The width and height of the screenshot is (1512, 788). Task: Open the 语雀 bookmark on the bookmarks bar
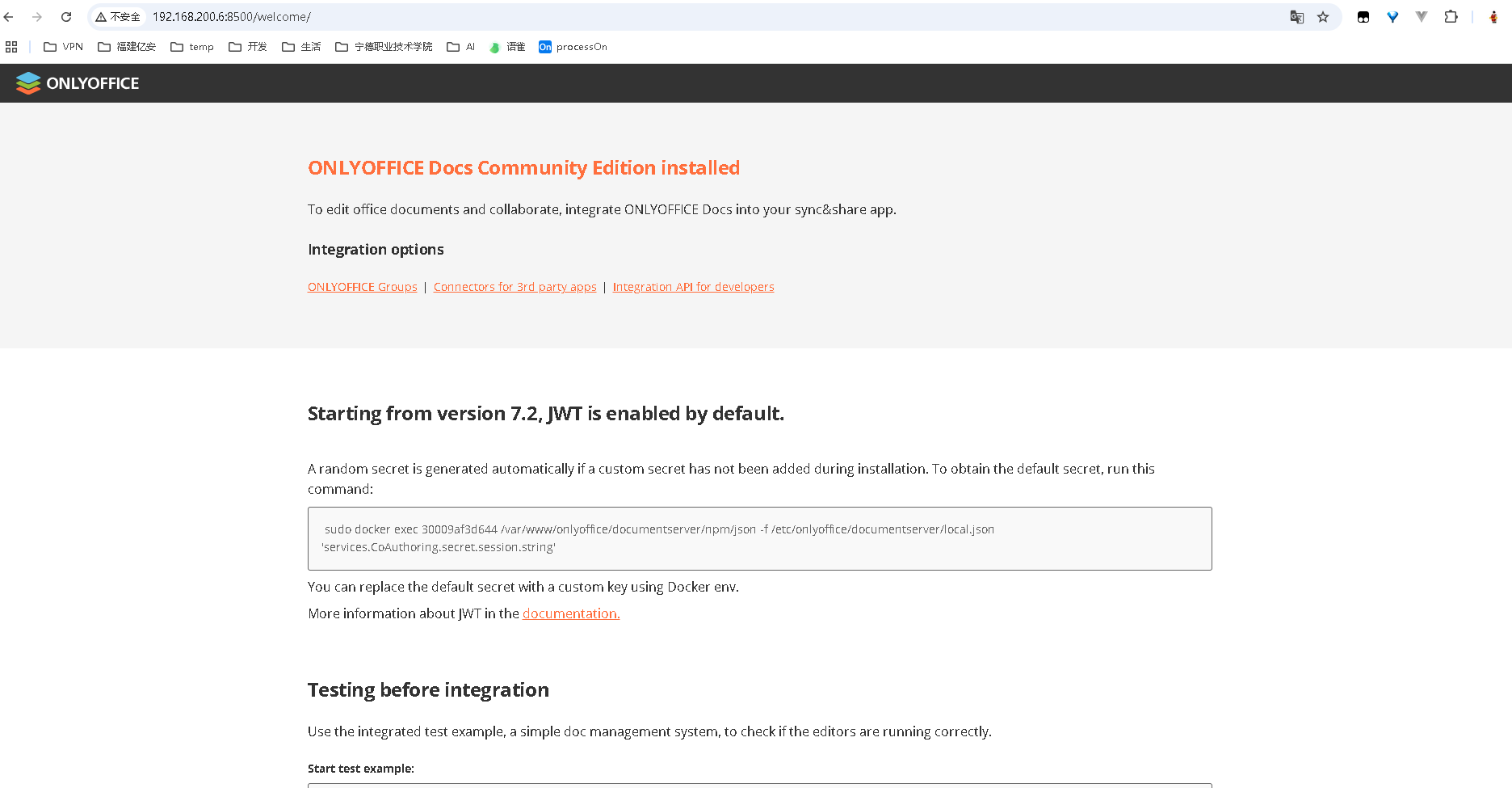pyautogui.click(x=507, y=46)
